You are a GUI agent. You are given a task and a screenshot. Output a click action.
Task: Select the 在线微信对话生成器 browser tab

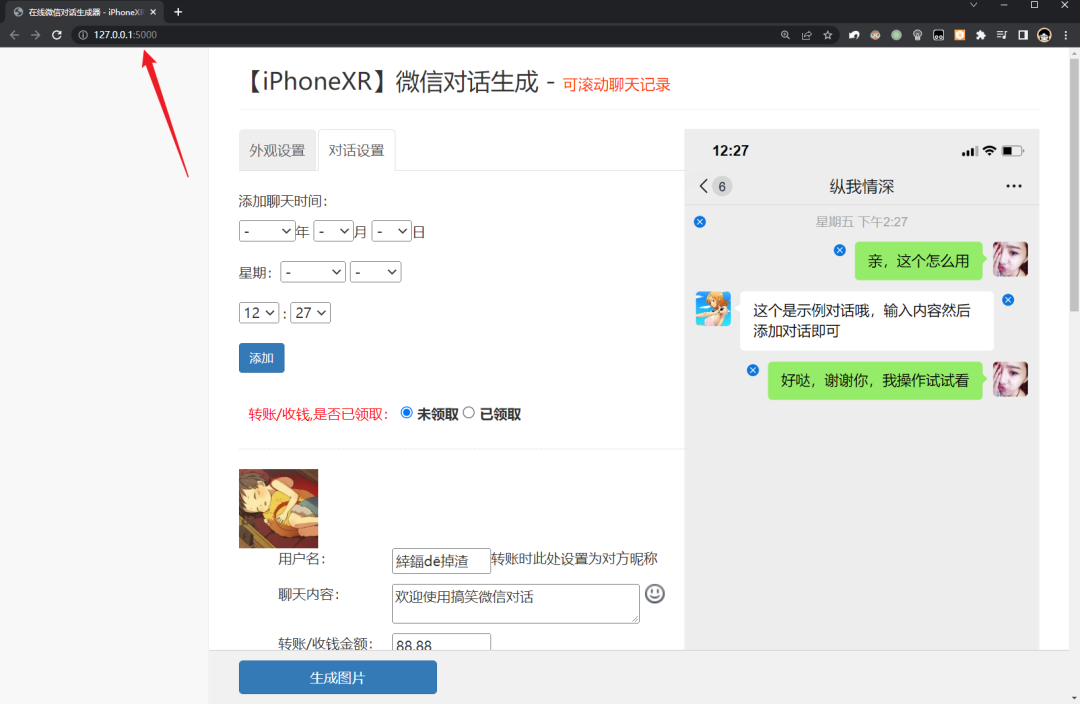tap(85, 12)
